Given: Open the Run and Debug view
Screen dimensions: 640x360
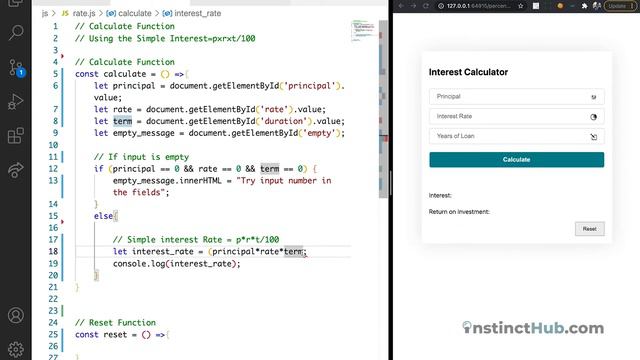Looking at the screenshot, I should click(16, 102).
